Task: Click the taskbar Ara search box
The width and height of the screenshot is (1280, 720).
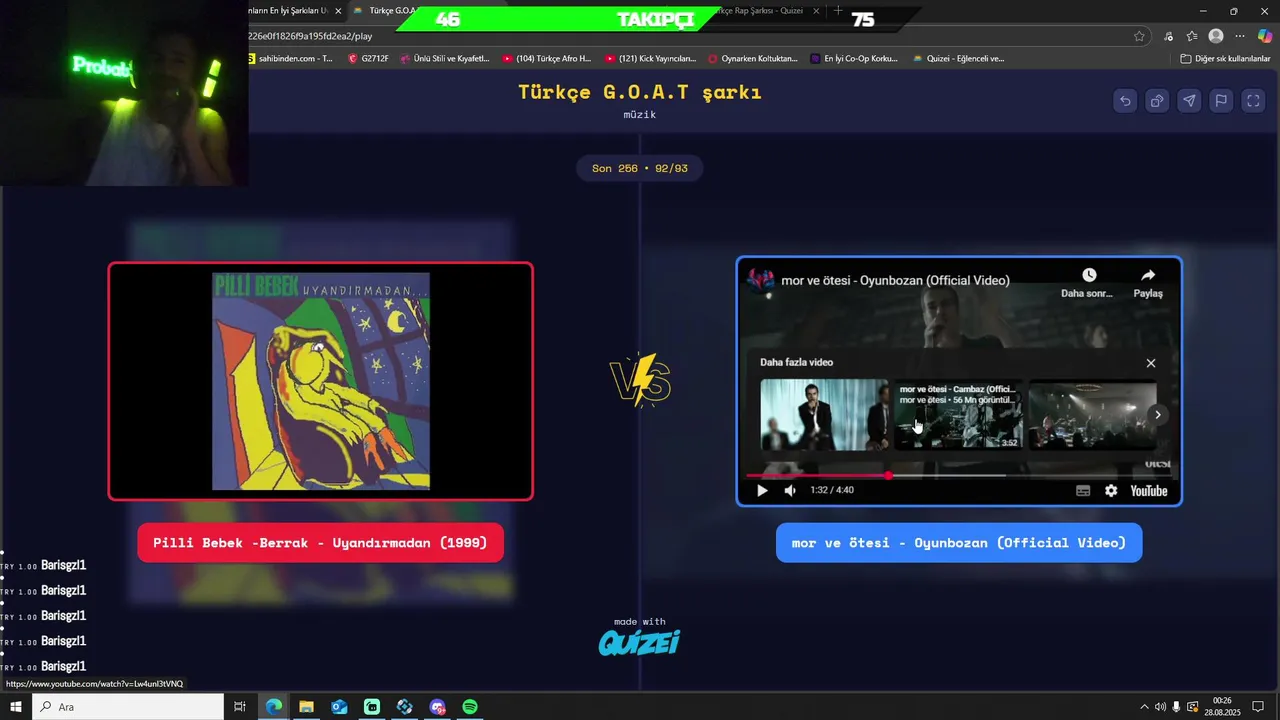Action: pos(128,707)
